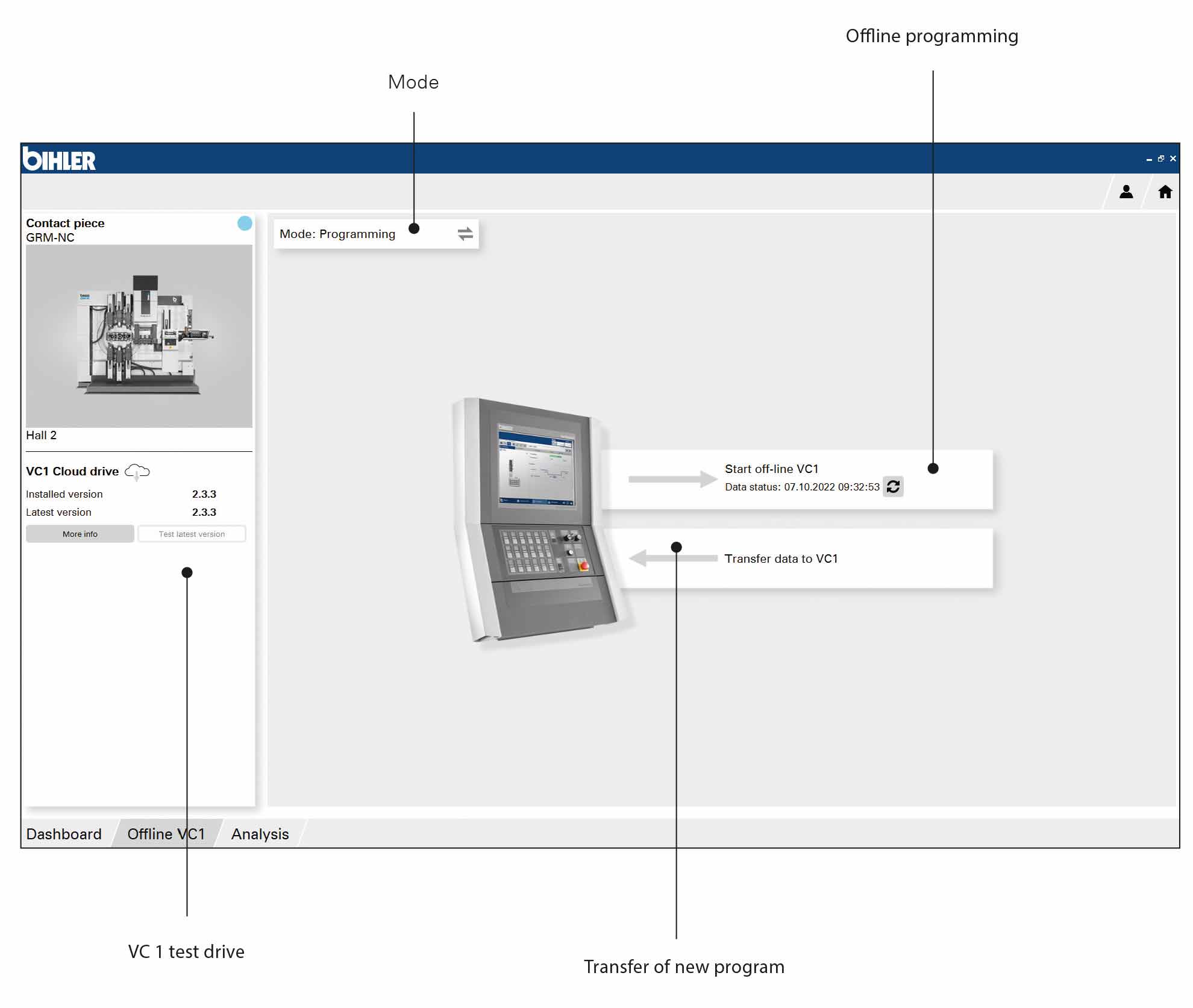Viewport: 1193px width, 1008px height.
Task: Click the Installed version 2.3.3 value
Action: point(204,494)
